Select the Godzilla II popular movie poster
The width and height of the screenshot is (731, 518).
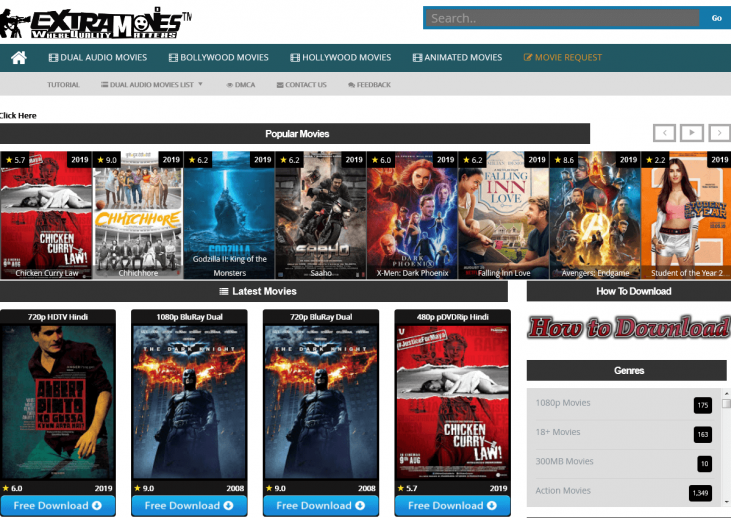tap(229, 215)
